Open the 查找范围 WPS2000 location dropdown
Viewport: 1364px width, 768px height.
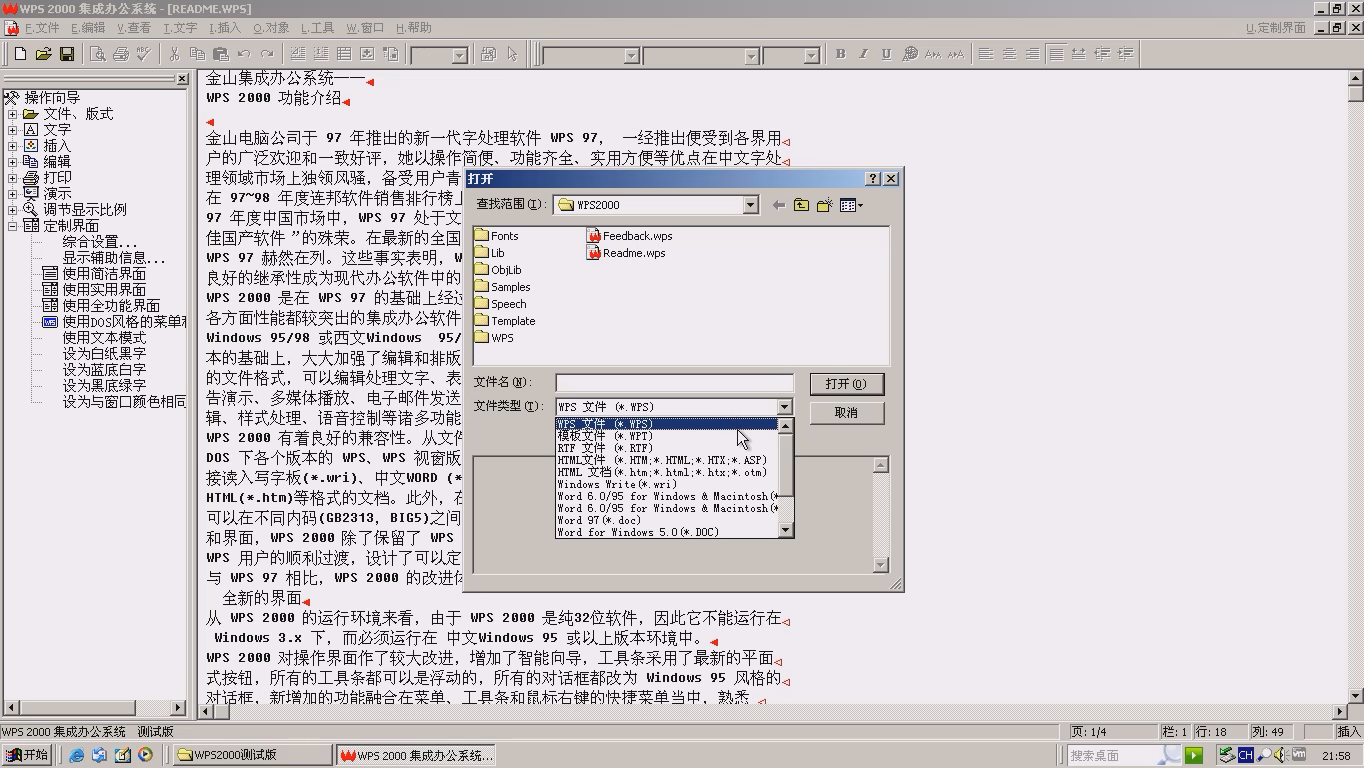tap(750, 205)
